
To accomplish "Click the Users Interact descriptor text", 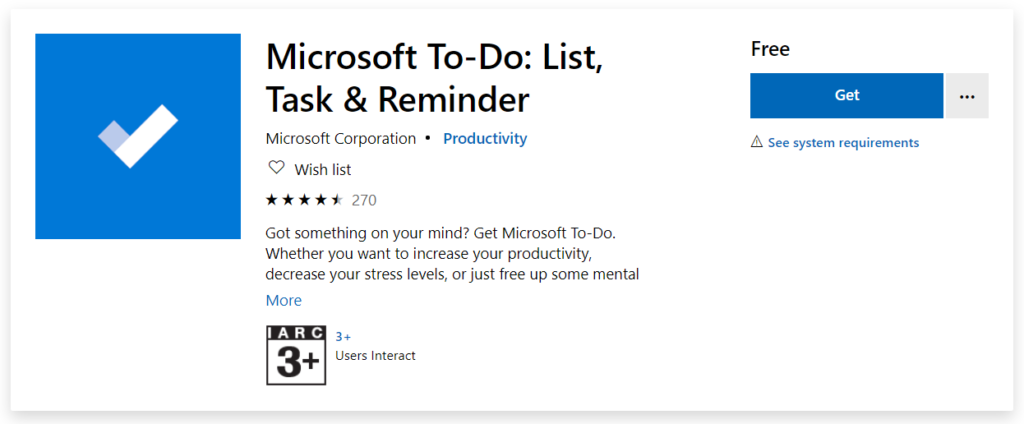I will click(x=376, y=355).
